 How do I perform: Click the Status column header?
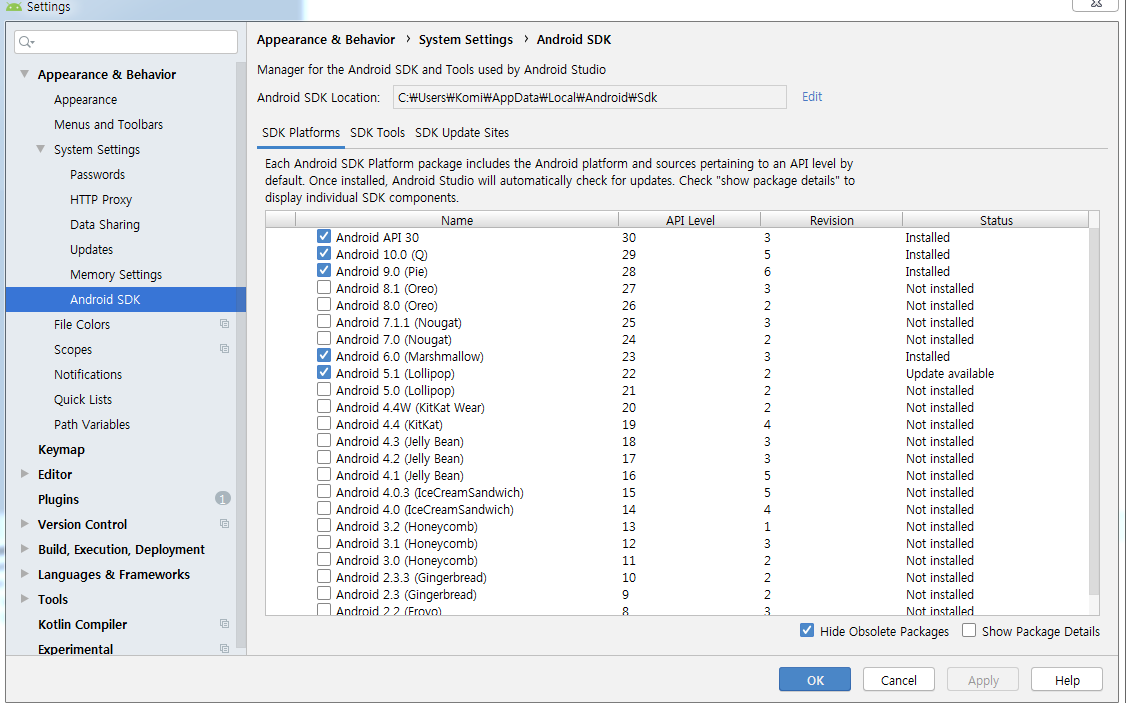[996, 220]
